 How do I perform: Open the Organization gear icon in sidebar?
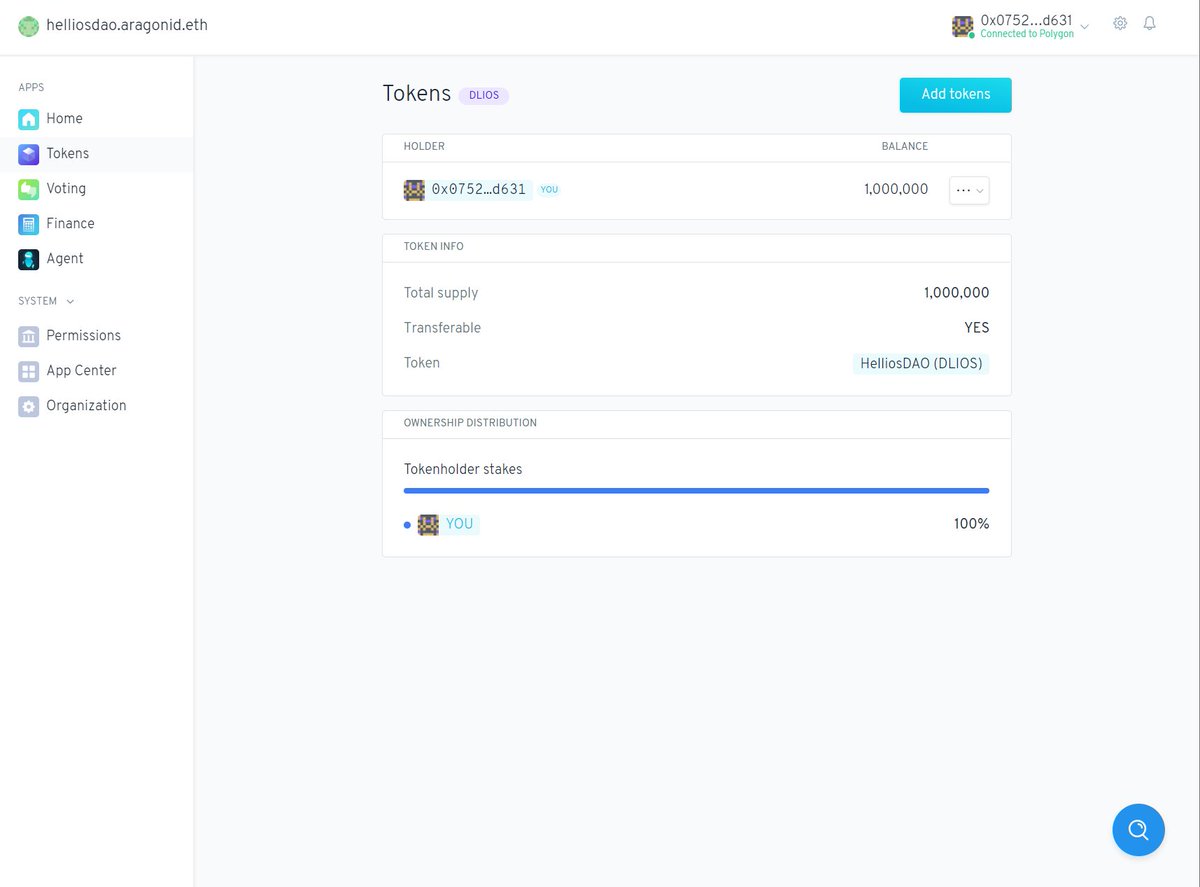click(x=28, y=406)
